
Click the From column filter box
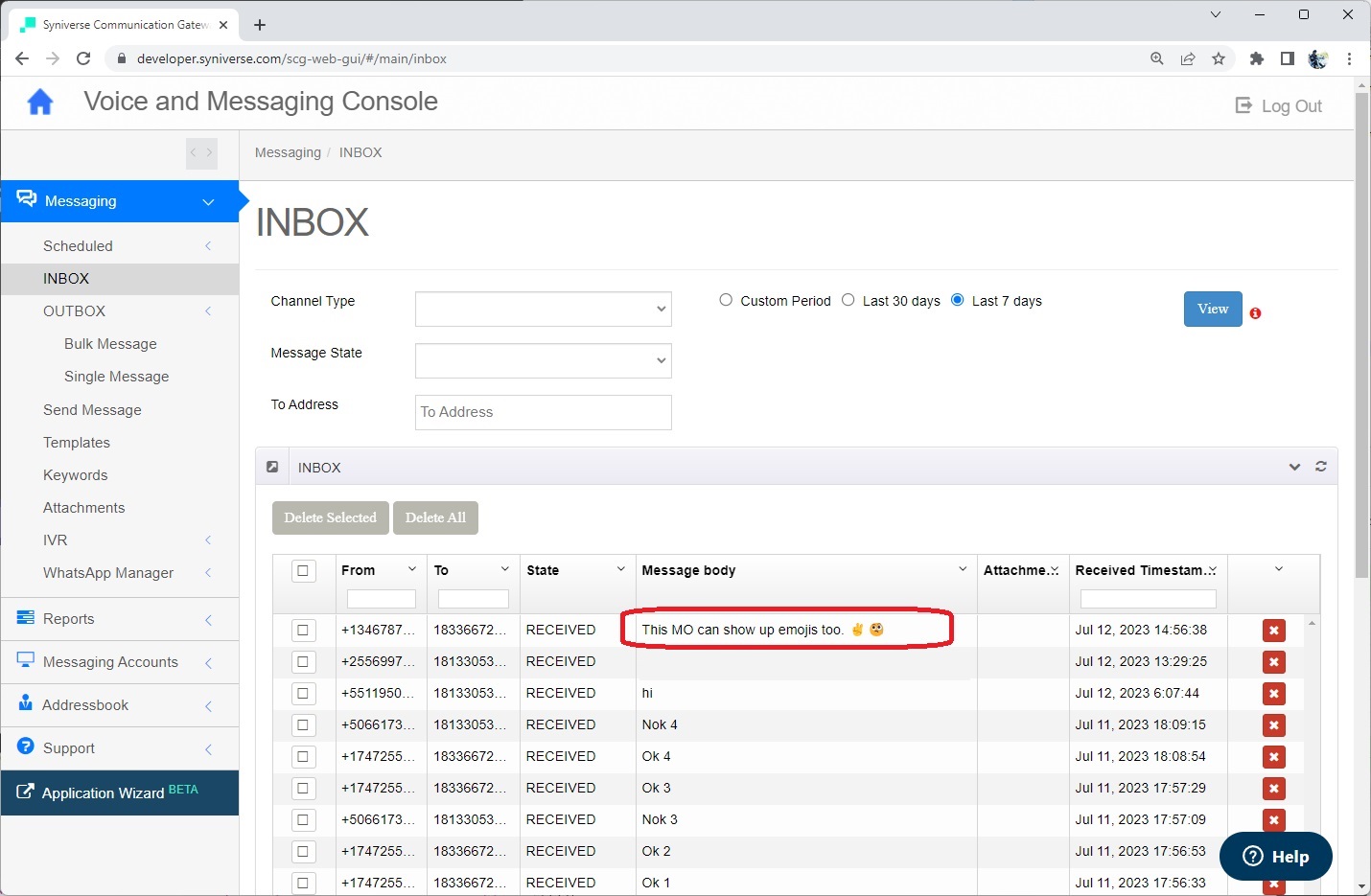coord(381,599)
